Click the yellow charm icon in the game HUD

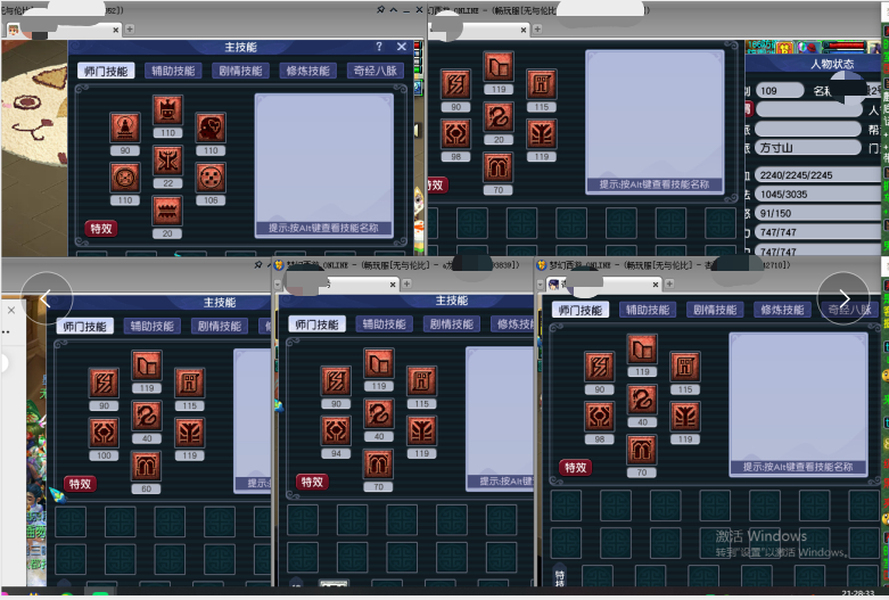pos(785,48)
